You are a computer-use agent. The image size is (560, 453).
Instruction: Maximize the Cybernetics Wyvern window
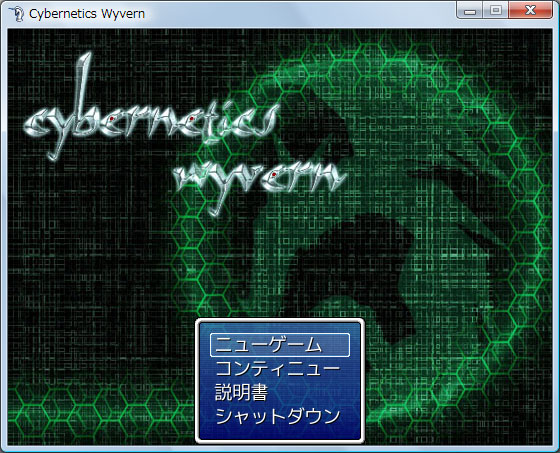point(496,11)
